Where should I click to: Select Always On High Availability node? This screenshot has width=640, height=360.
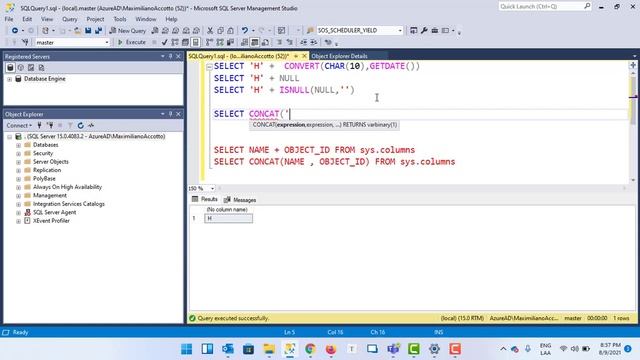(67, 187)
